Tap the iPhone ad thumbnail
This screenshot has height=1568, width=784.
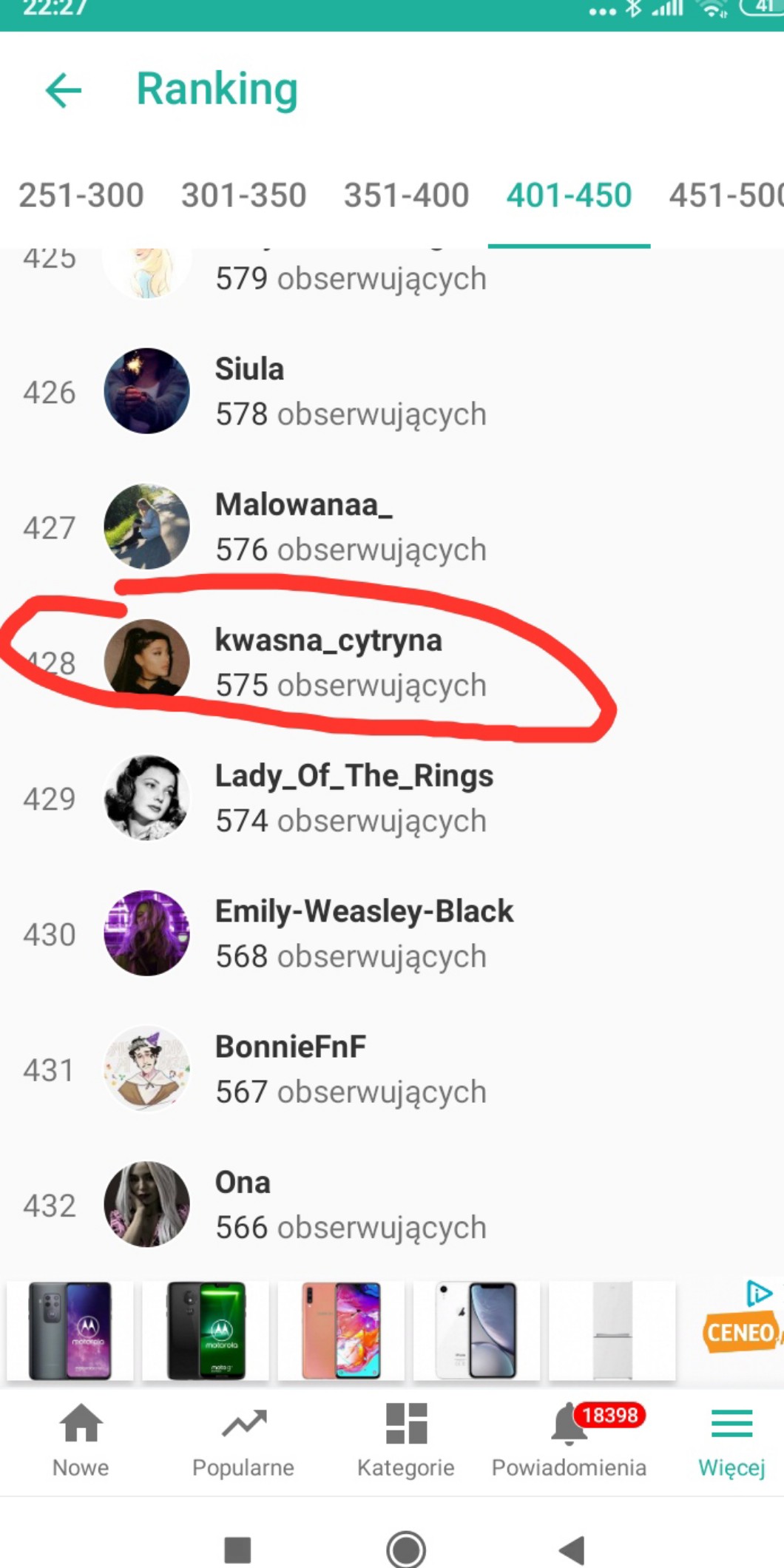point(476,1331)
